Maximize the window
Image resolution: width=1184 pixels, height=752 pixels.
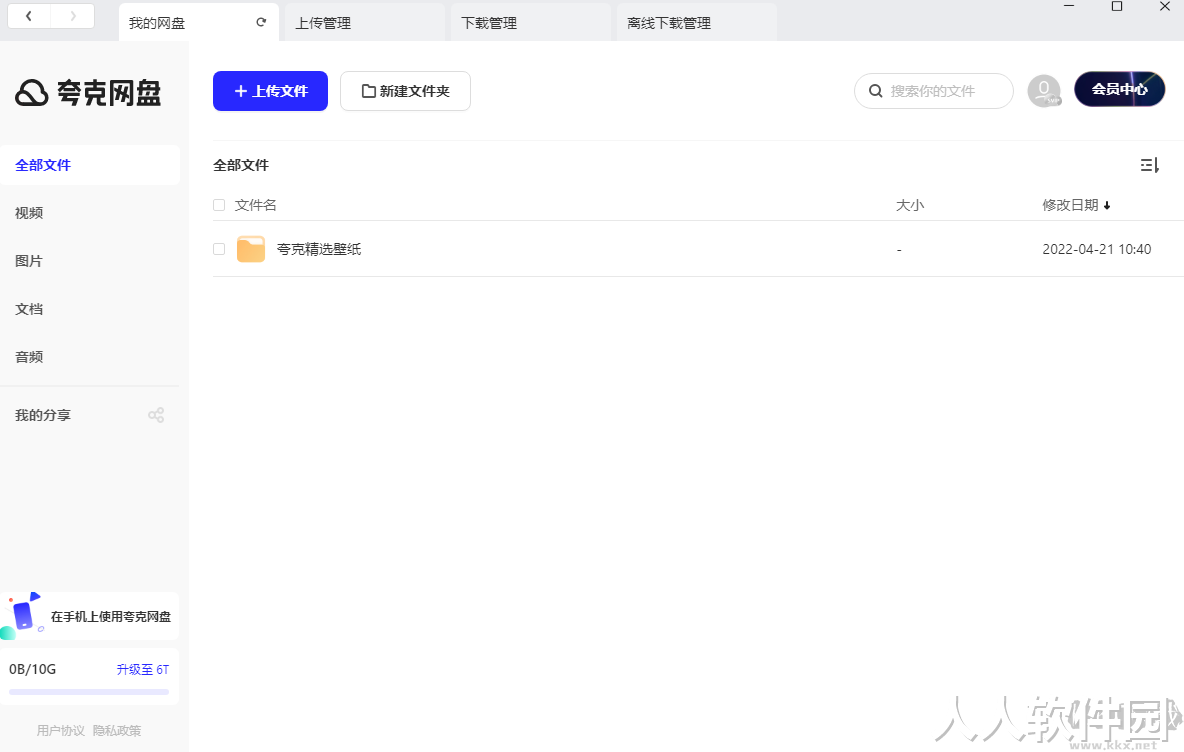point(1117,6)
